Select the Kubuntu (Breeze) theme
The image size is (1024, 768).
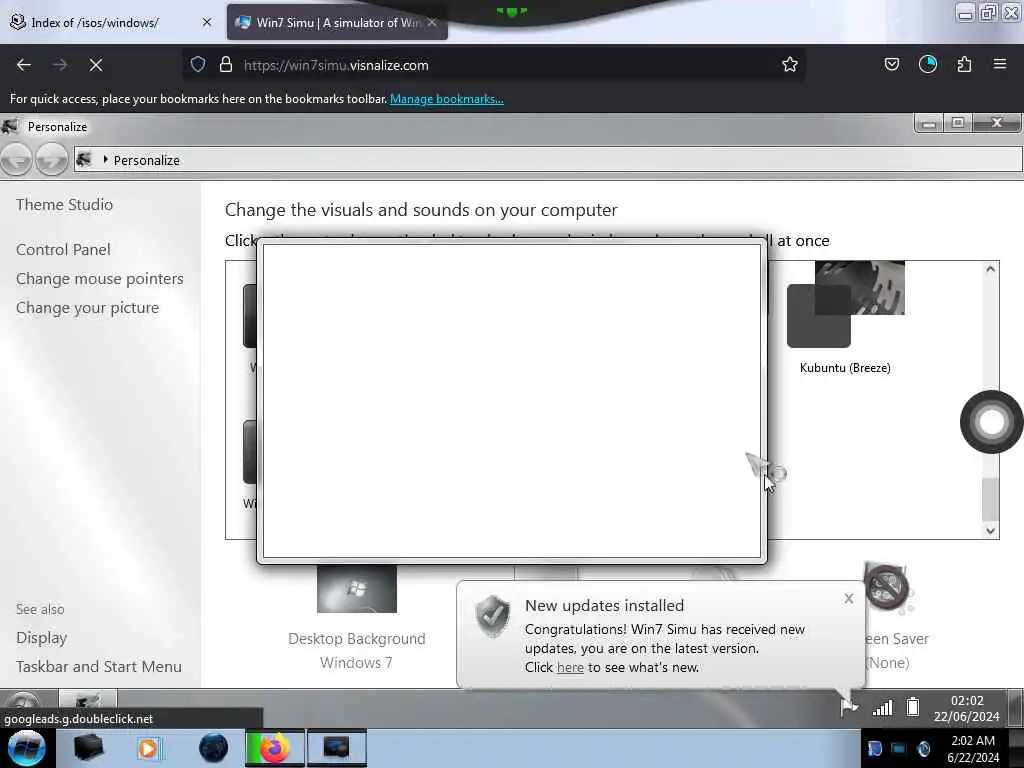[x=846, y=318]
